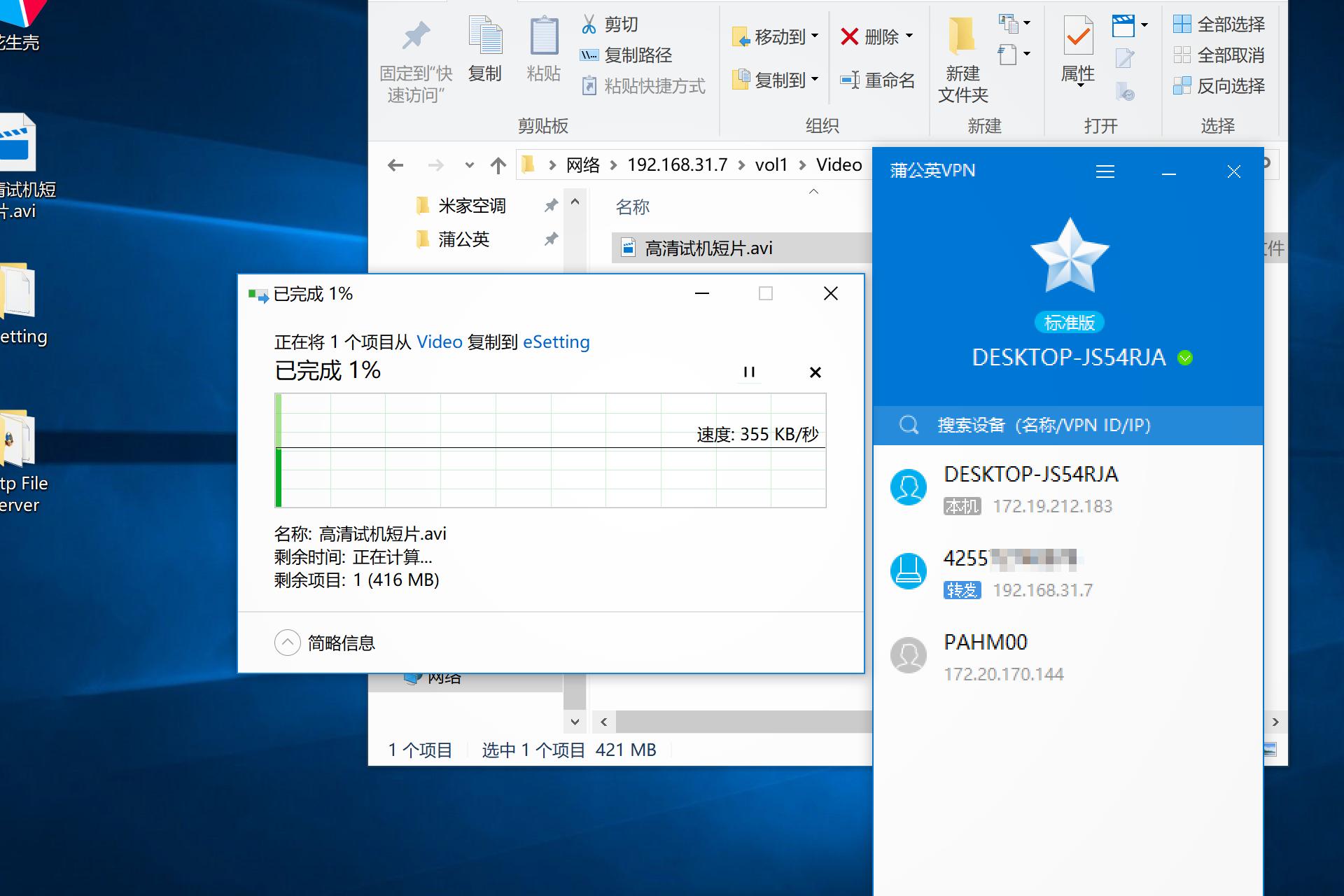Screen dimensions: 1344x896
Task: Click the eSetting destination link
Action: tap(556, 342)
